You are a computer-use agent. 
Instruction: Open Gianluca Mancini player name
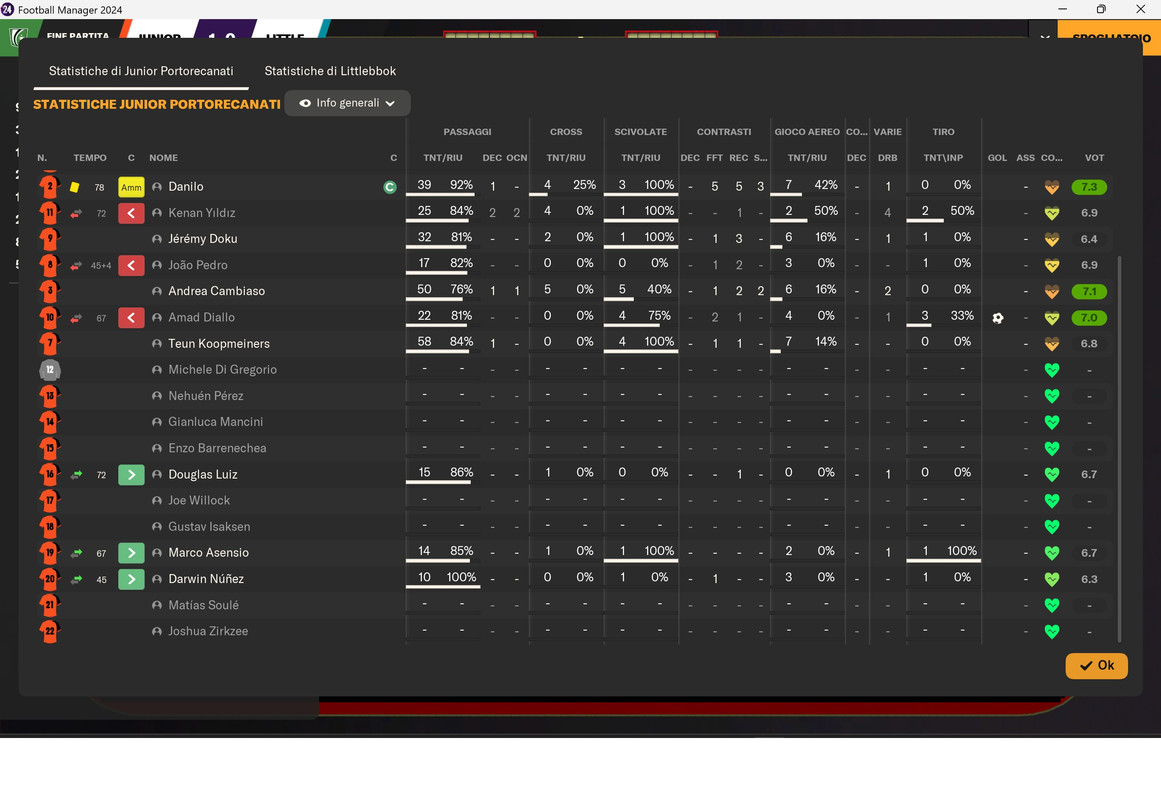pyautogui.click(x=215, y=422)
